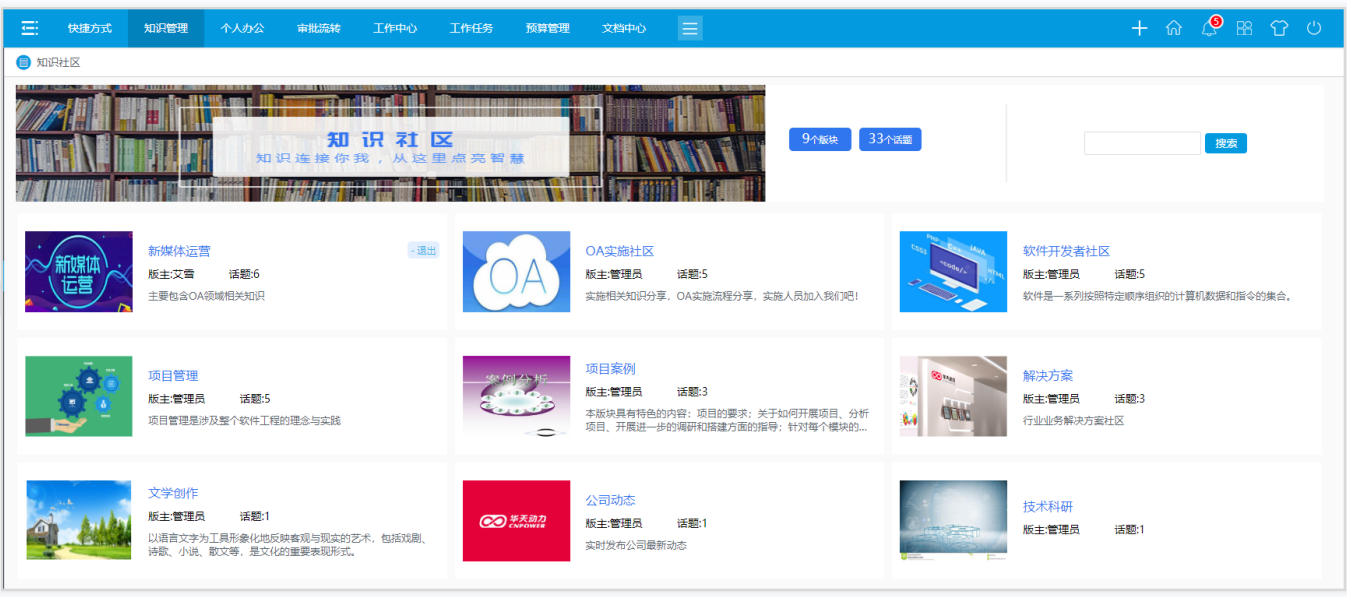Click the 公司动态 red logo thumbnail
The width and height of the screenshot is (1347, 597).
[x=516, y=520]
